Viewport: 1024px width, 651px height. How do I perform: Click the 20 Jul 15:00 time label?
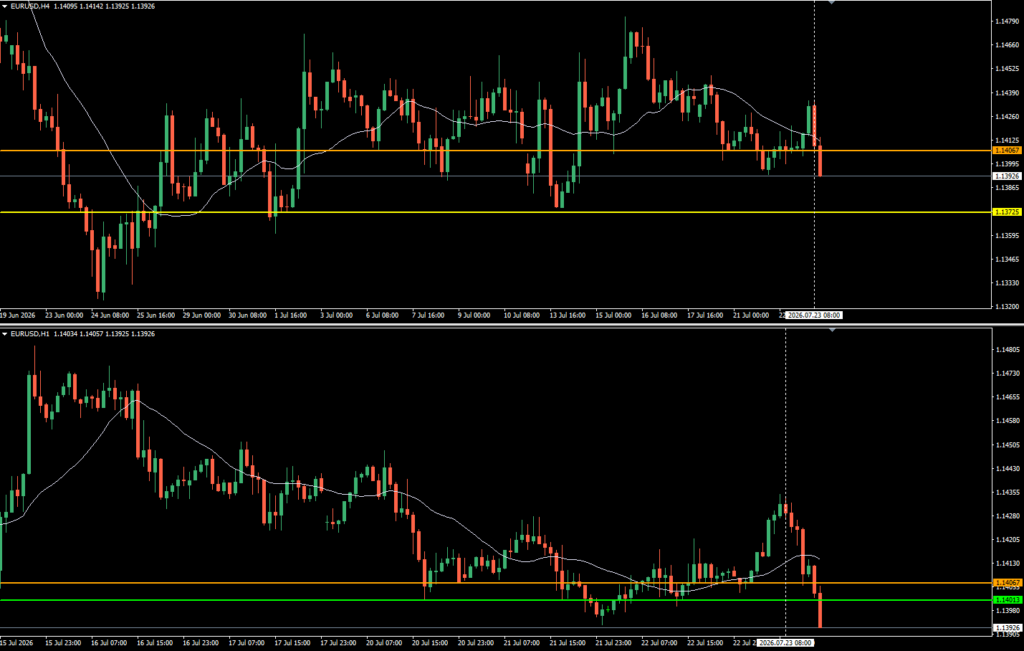(x=432, y=643)
